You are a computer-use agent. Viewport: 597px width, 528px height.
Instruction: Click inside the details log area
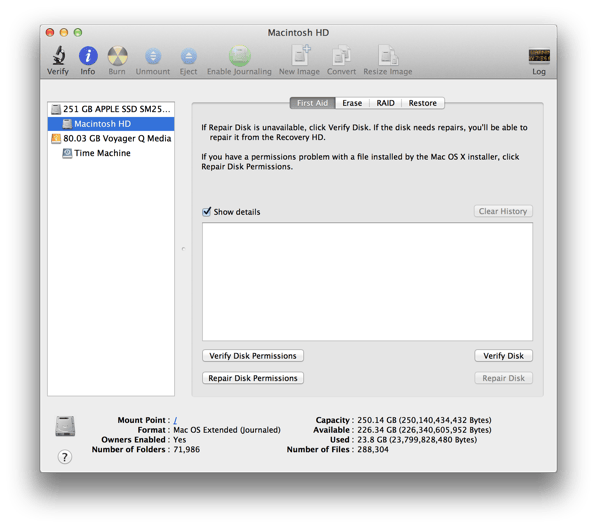tap(367, 282)
